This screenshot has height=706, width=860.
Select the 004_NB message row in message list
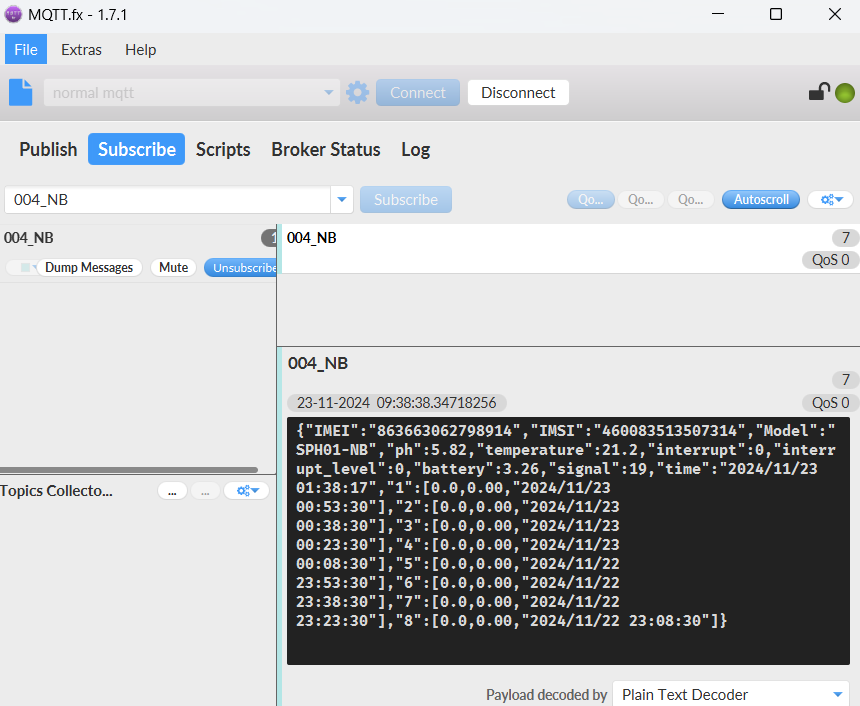coord(570,248)
